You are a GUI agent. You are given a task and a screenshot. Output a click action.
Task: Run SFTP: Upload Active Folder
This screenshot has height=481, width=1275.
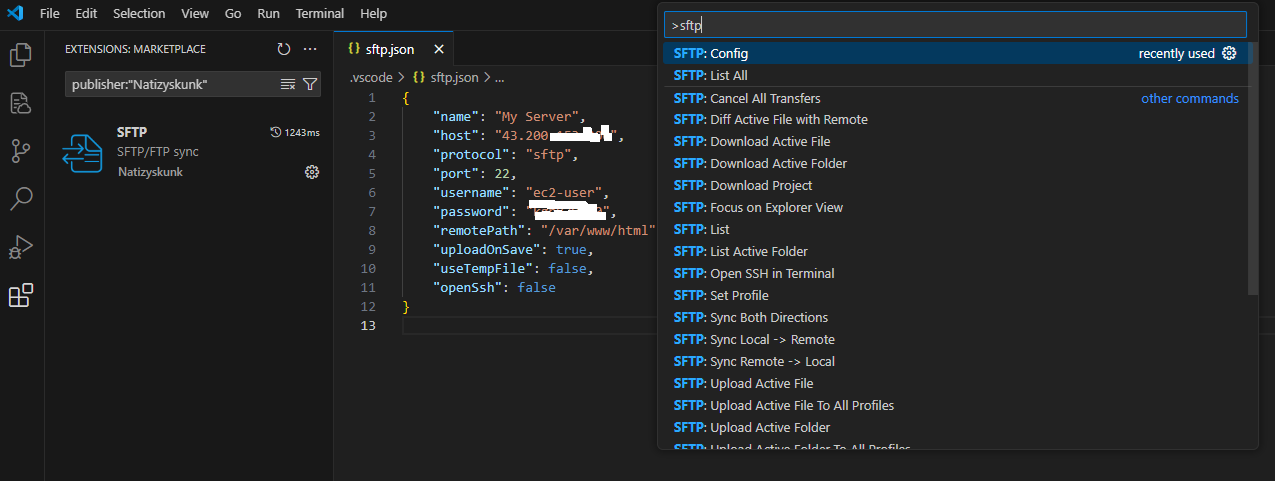point(955,427)
